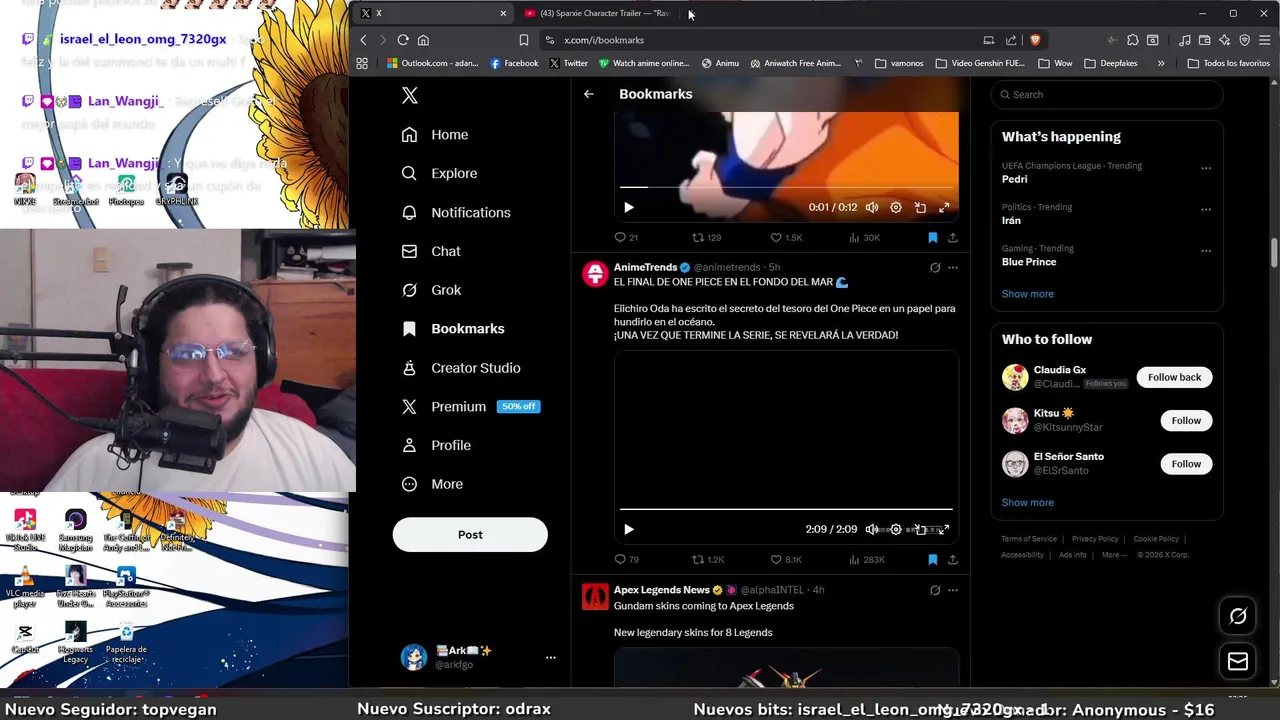Click the X Search field

(1107, 94)
